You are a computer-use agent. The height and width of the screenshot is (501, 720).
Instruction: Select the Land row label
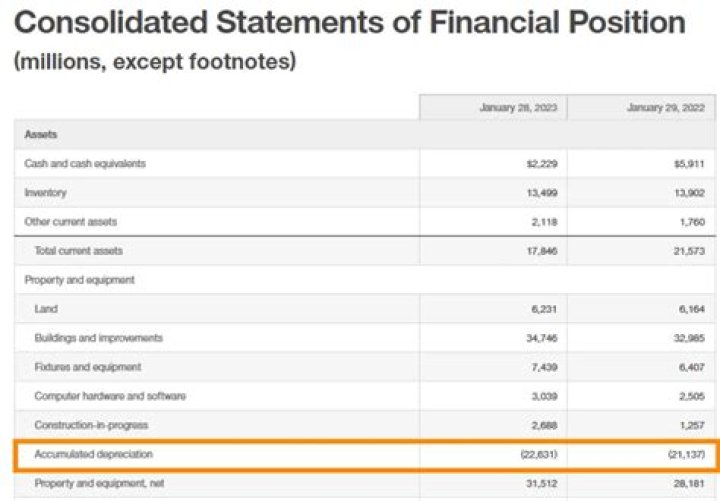(x=46, y=309)
